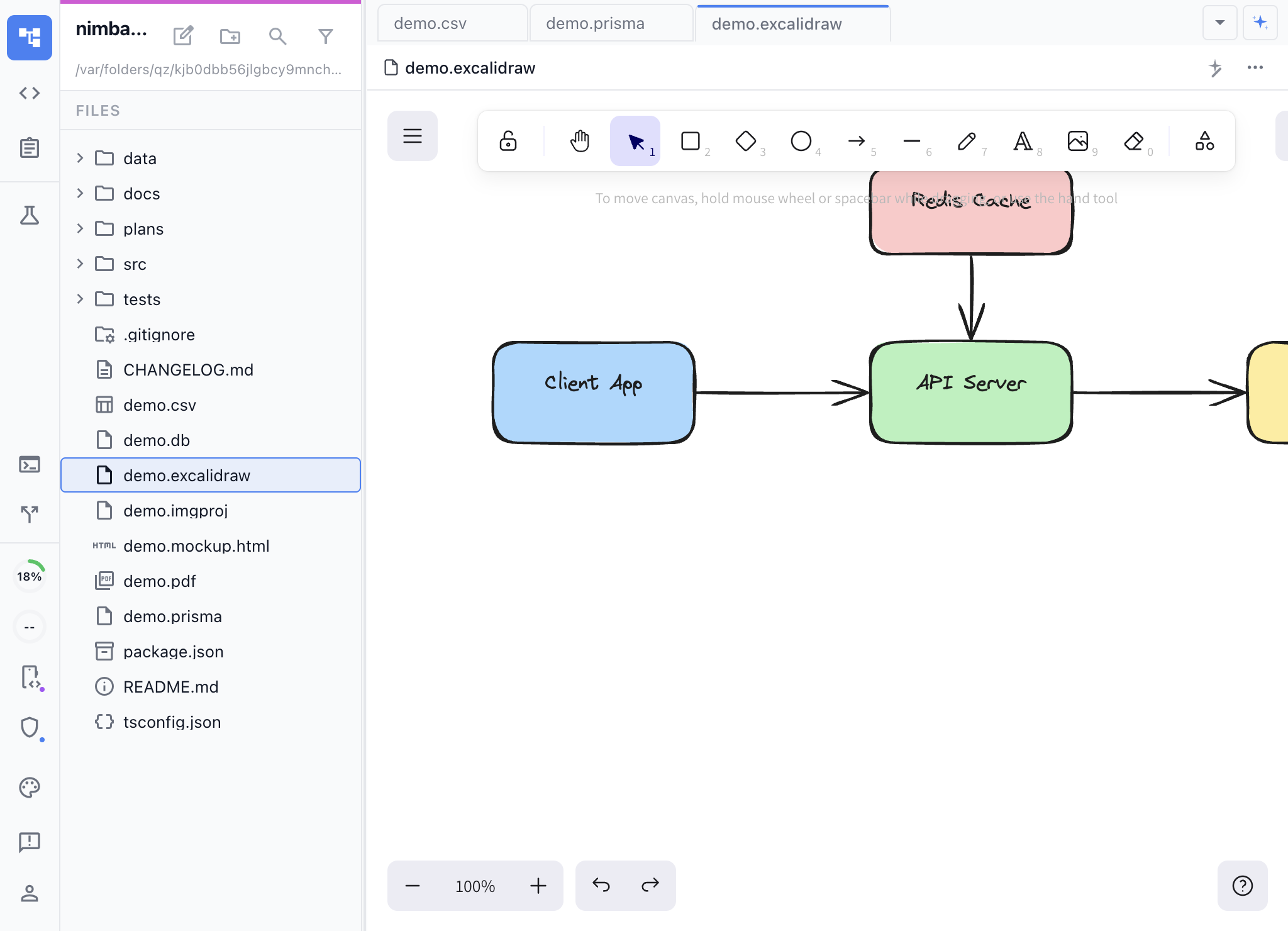Toggle the file filter in sidebar
Screen dimensions: 1288x931
tap(326, 36)
